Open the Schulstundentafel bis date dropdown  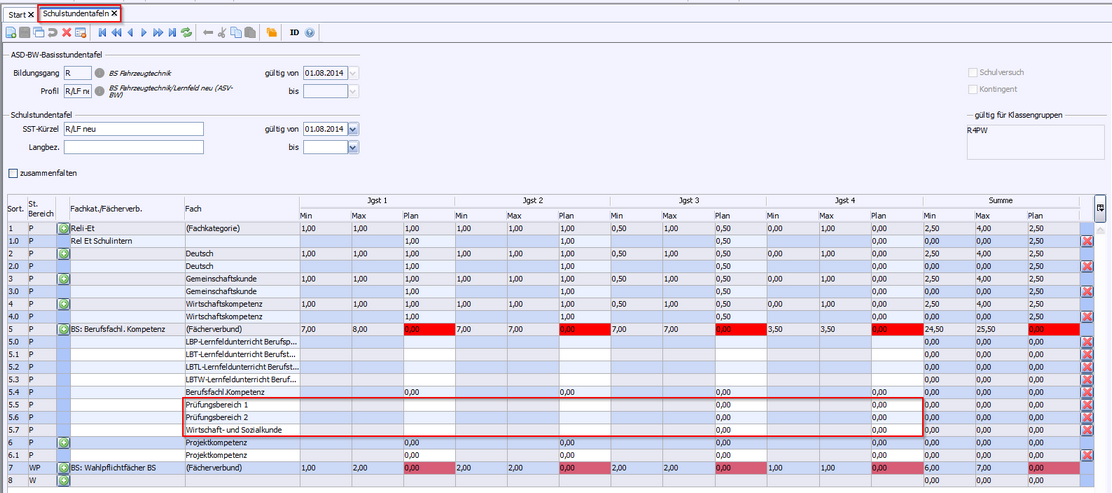pyautogui.click(x=353, y=147)
